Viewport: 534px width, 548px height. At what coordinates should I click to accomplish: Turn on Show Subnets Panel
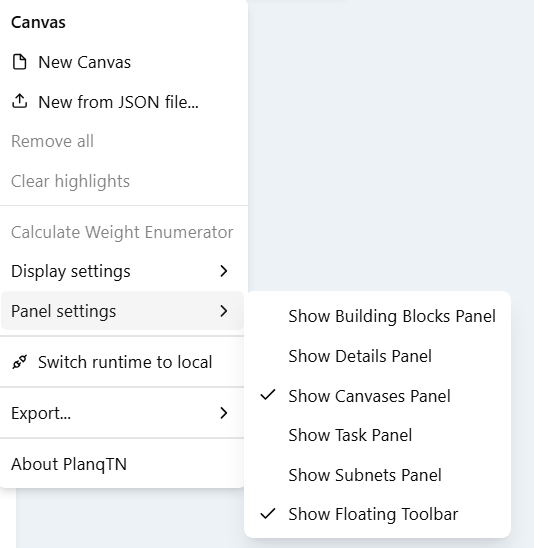377,475
